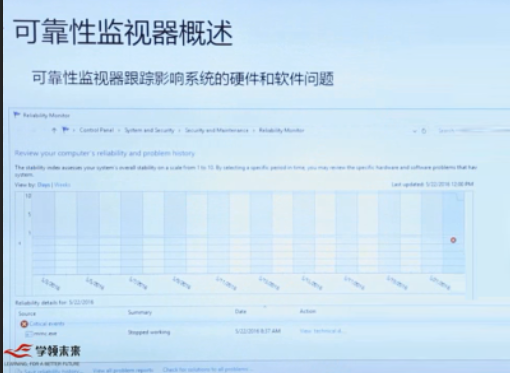Image resolution: width=510 pixels, height=373 pixels.
Task: Click into the Search box
Action: coord(473,131)
